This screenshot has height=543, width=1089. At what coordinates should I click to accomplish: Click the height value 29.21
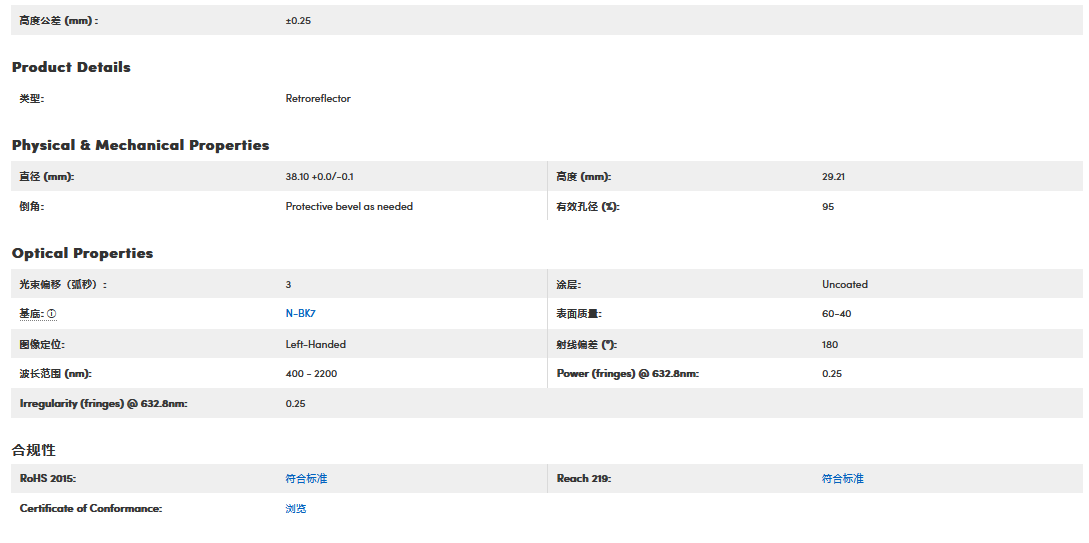click(x=834, y=177)
